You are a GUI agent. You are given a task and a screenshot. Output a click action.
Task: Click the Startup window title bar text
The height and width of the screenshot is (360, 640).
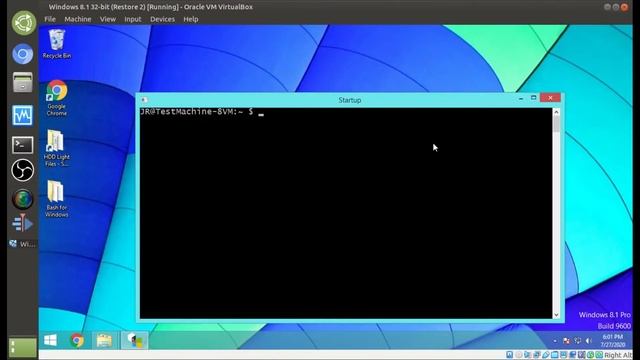(x=350, y=100)
